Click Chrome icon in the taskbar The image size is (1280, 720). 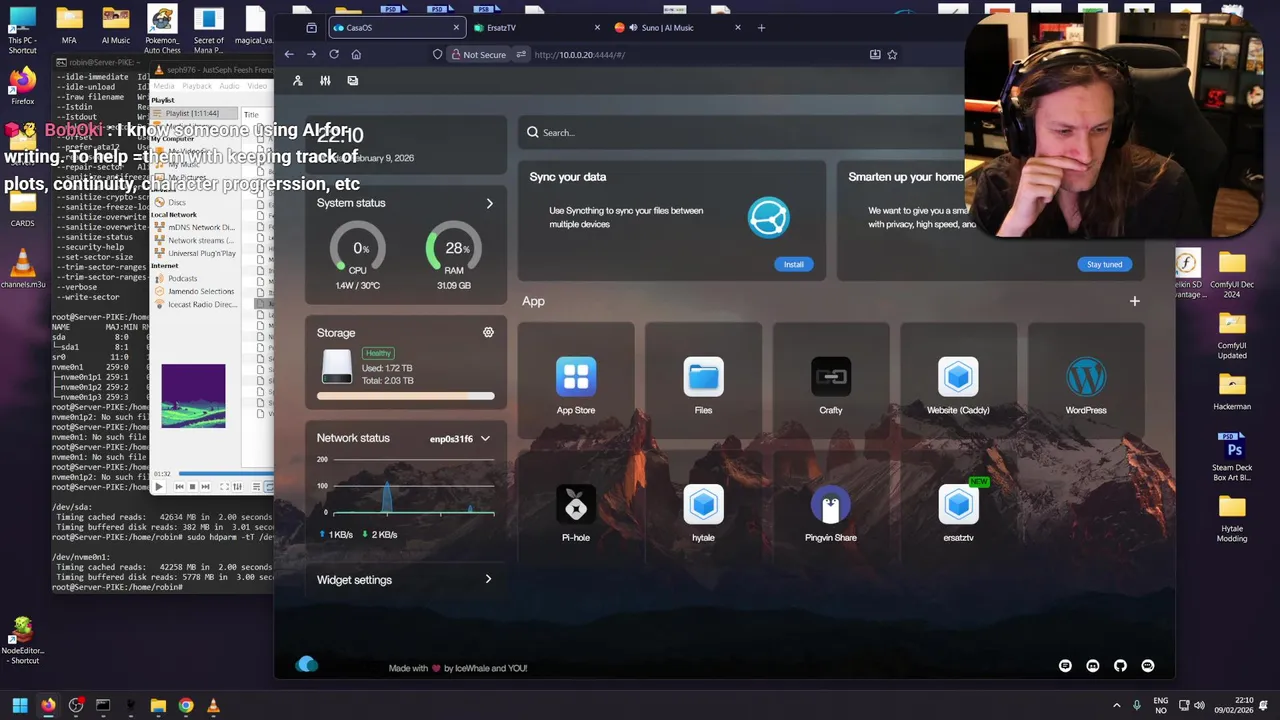[185, 705]
